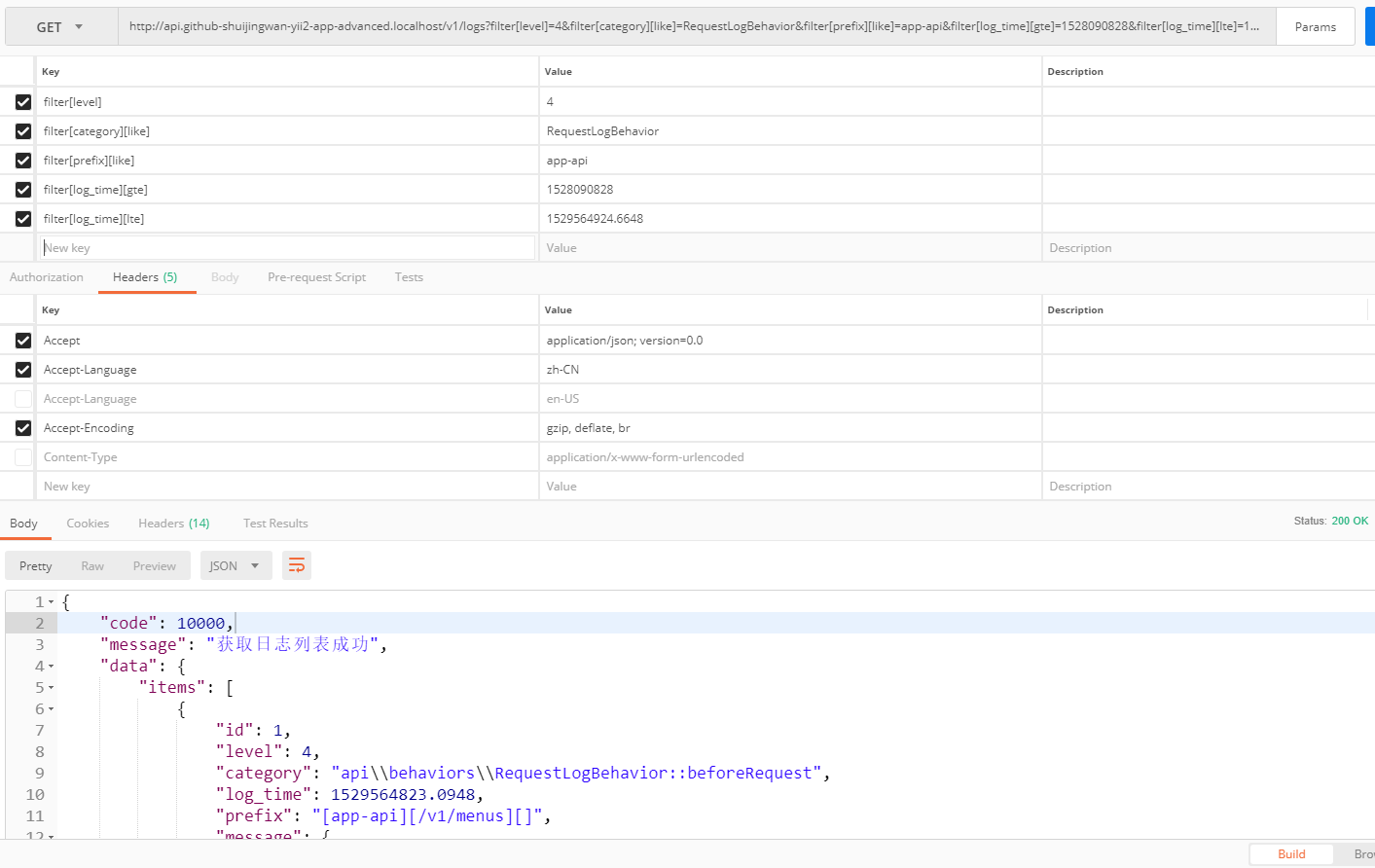Enable the Content-Type header checkbox
This screenshot has width=1375, height=868.
[x=23, y=457]
